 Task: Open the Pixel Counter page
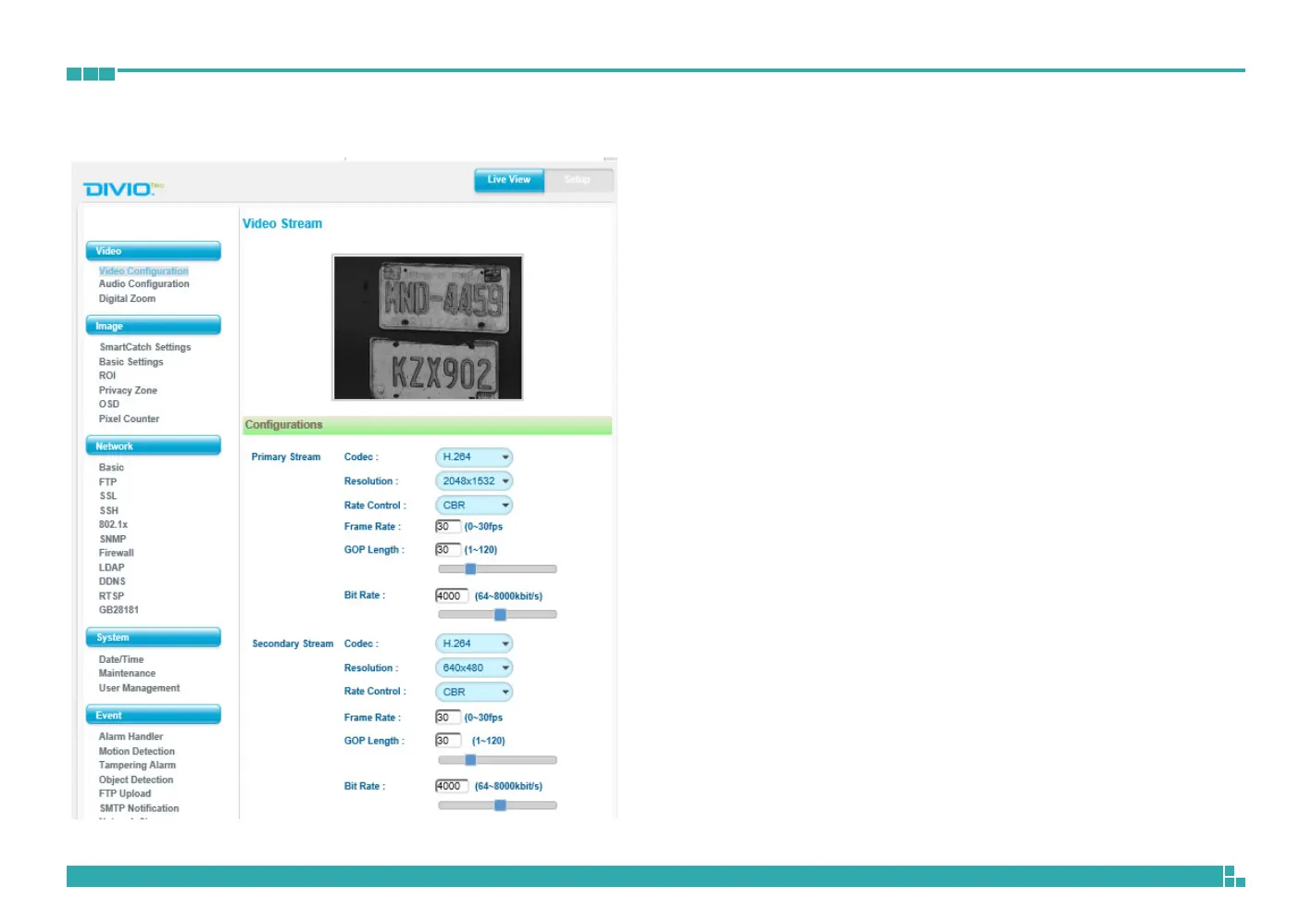[129, 418]
